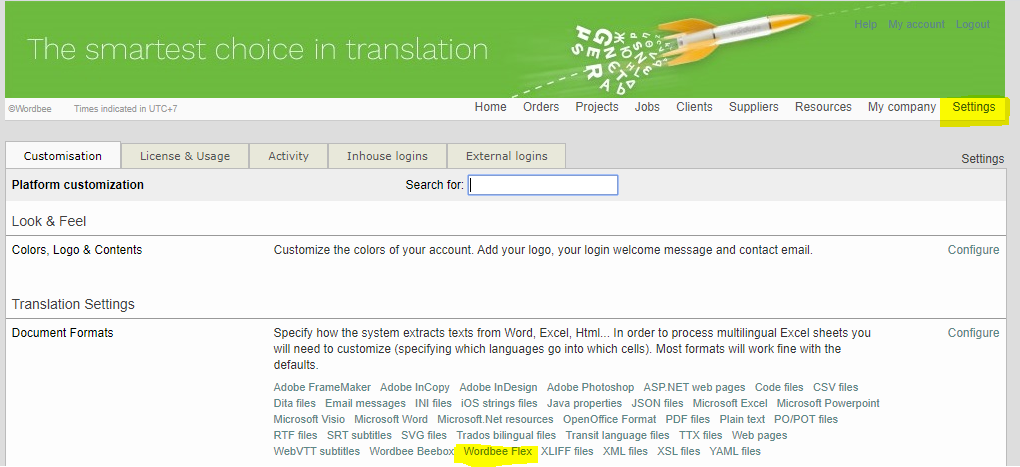This screenshot has height=467, width=1020.
Task: Click the Search for input field
Action: 543,185
